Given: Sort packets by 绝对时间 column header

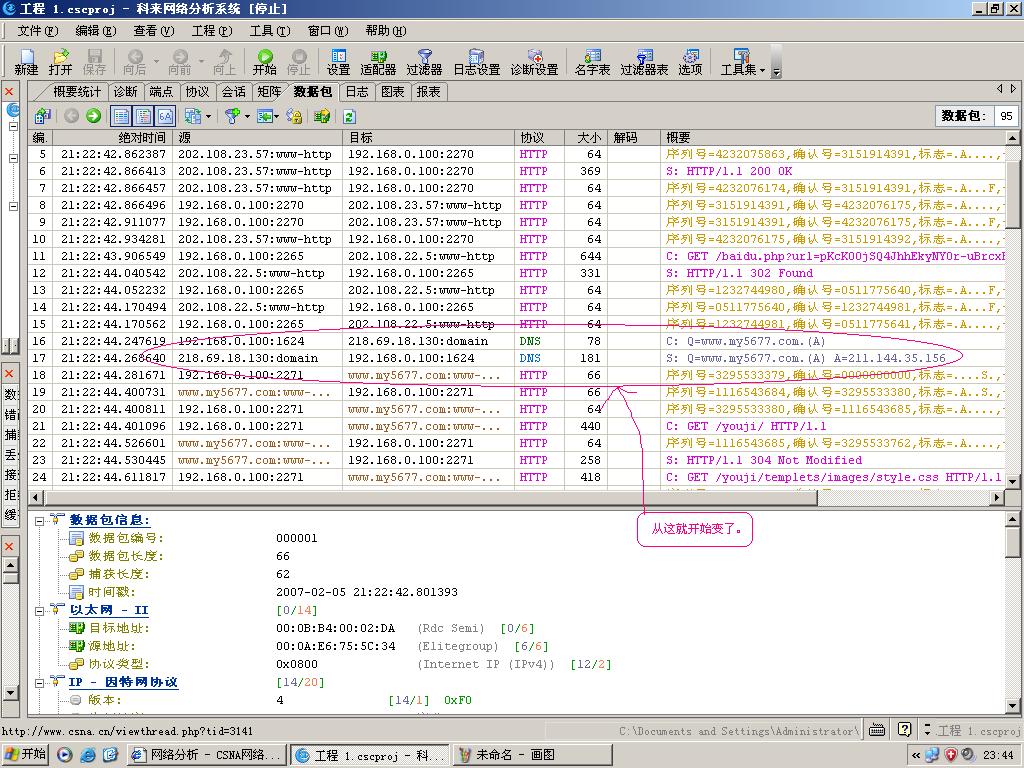Looking at the screenshot, I should 142,138.
